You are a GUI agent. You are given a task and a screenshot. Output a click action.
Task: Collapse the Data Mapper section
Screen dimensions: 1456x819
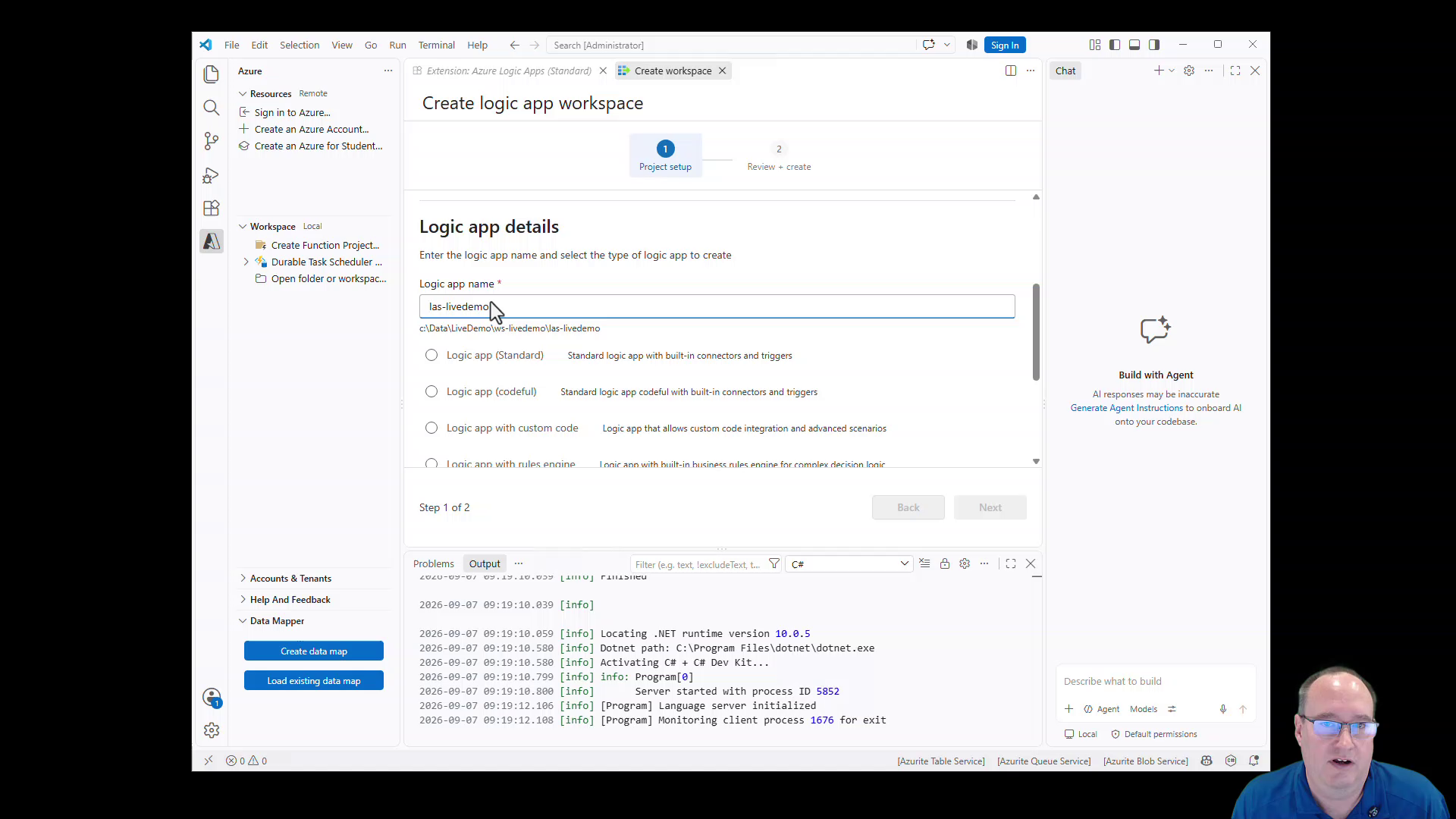(243, 620)
